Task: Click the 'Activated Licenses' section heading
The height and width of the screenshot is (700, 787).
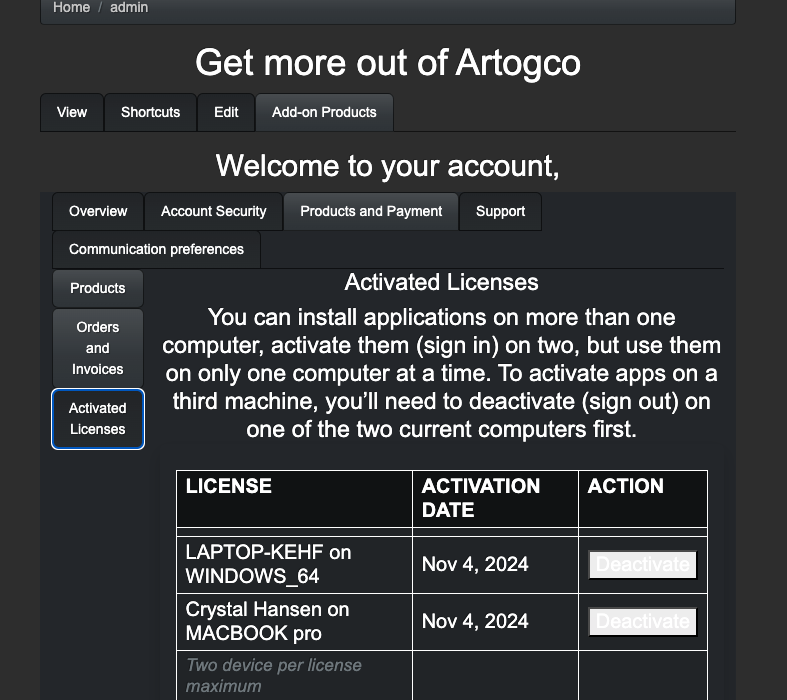Action: click(x=441, y=283)
